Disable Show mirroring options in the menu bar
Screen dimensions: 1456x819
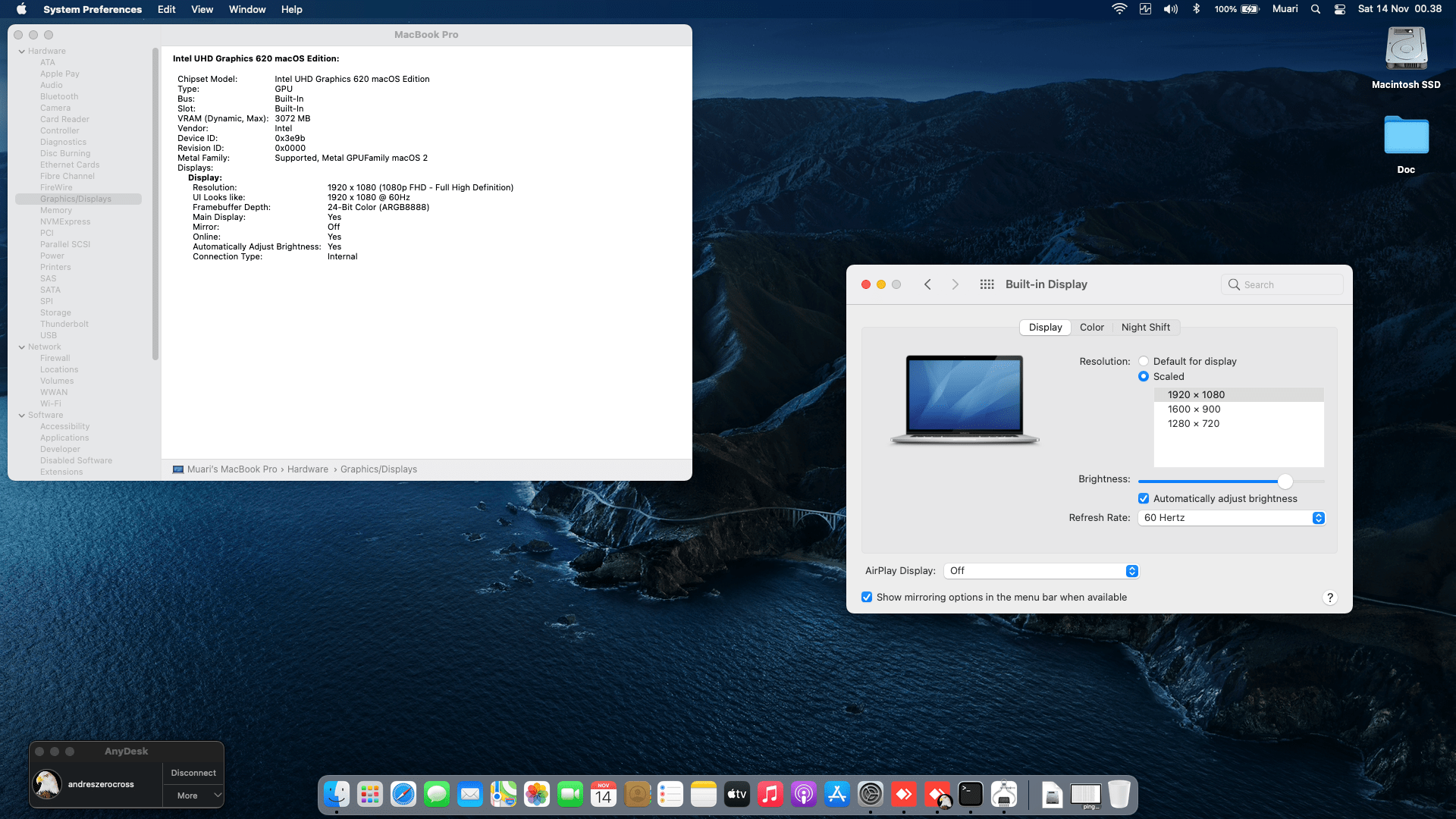click(867, 597)
